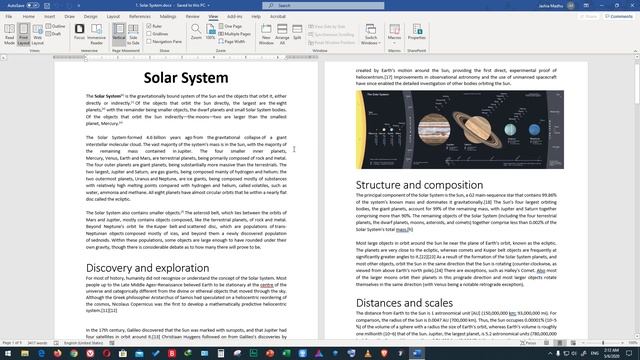Screen dimensions: 640x360
Task: Select Web Layout icon in status bar
Action: pyautogui.click(x=573, y=343)
